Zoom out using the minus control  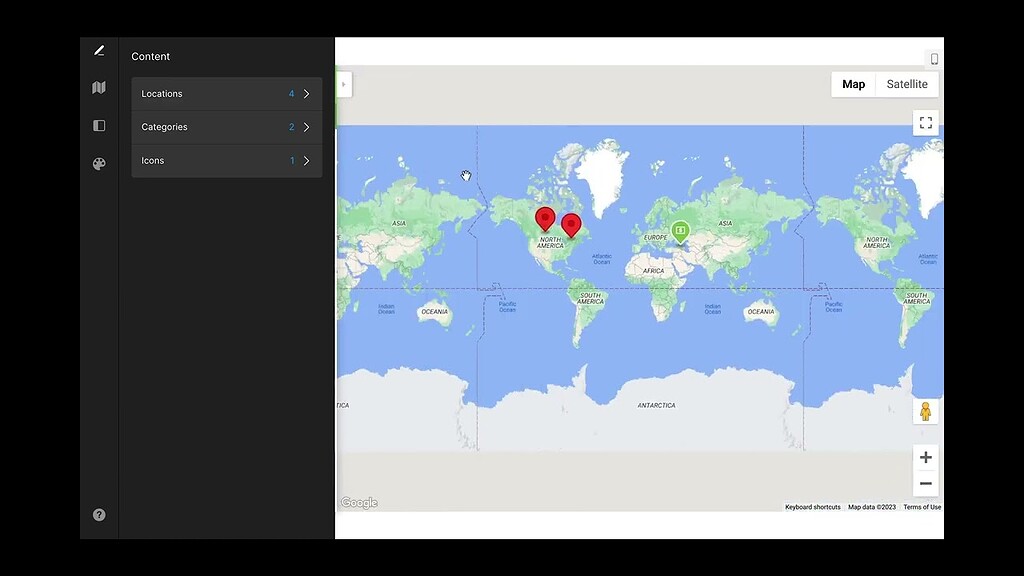pyautogui.click(x=925, y=483)
